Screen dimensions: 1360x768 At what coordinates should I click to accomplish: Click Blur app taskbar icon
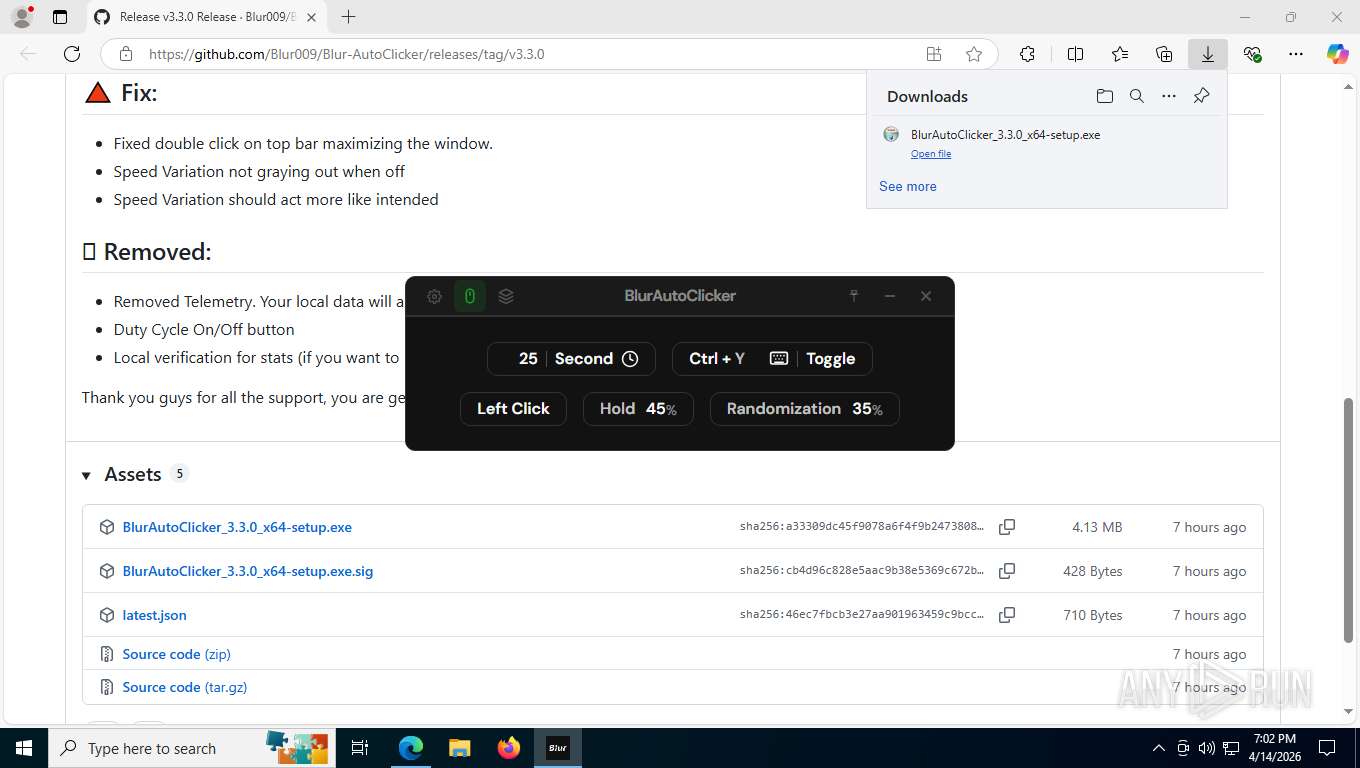[558, 748]
